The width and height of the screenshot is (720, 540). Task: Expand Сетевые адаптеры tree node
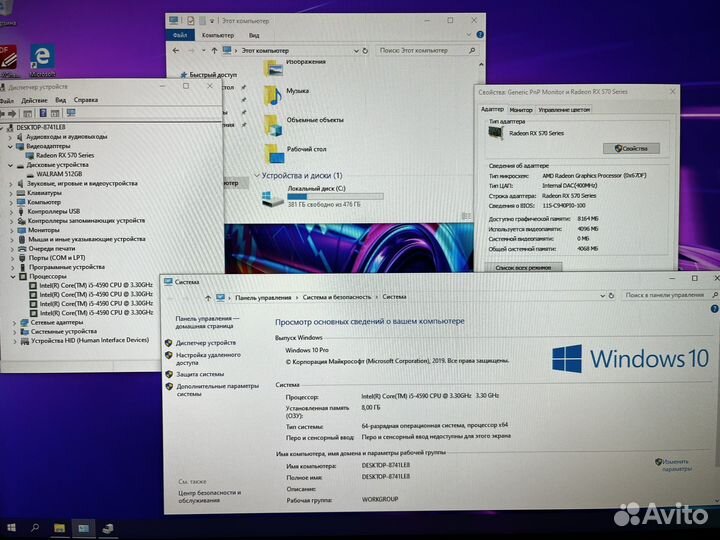pyautogui.click(x=14, y=323)
